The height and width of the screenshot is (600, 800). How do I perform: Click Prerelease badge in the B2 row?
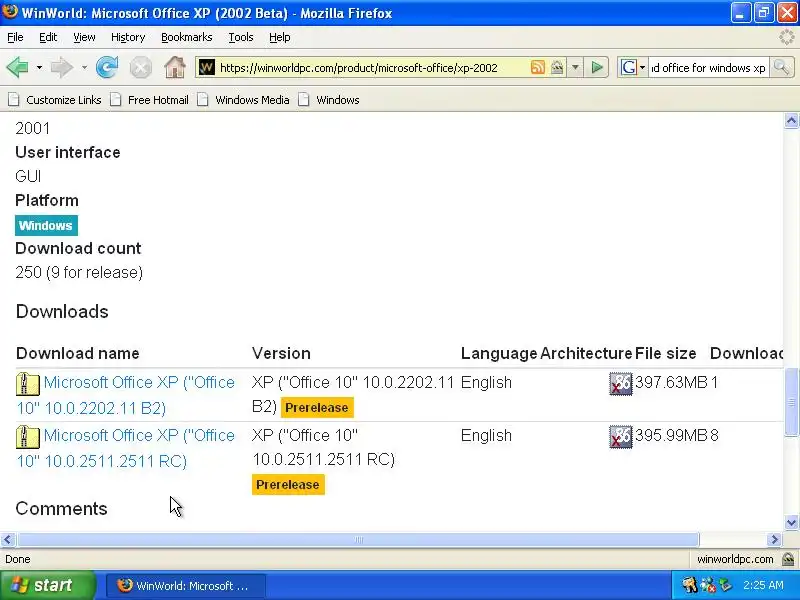coord(317,408)
